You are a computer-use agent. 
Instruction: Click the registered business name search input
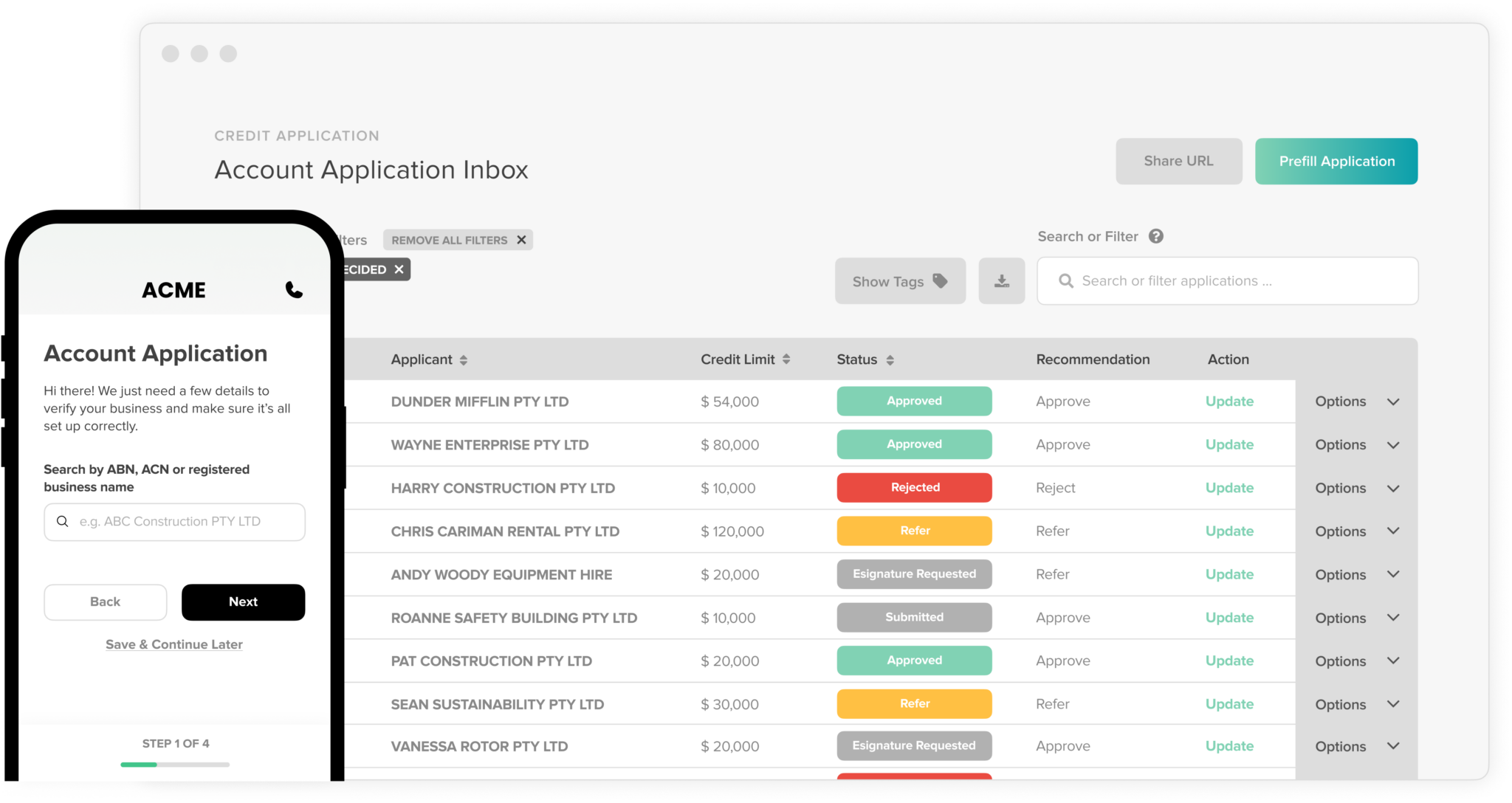point(173,521)
